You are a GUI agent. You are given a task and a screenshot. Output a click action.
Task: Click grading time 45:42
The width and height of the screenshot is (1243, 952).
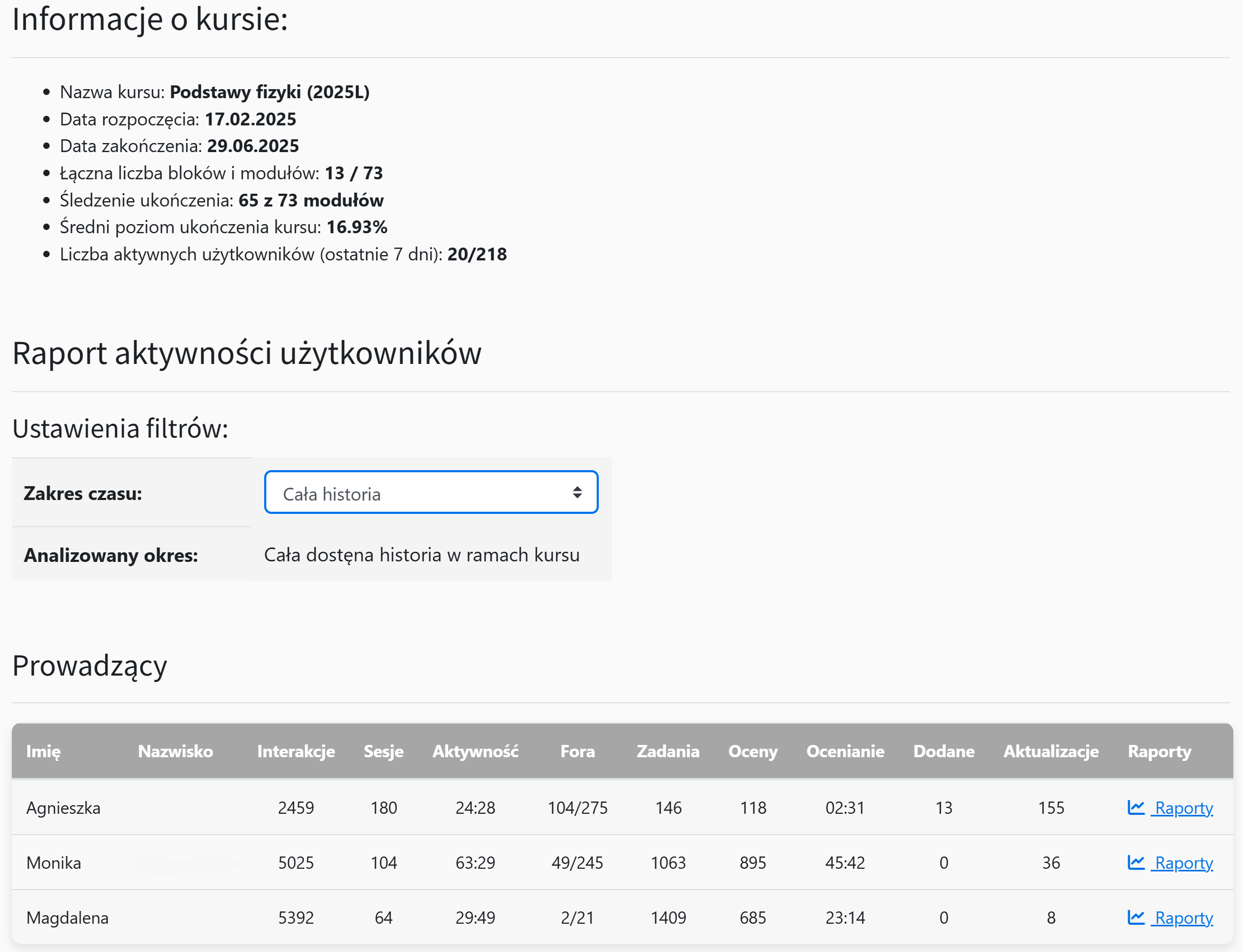pos(845,863)
